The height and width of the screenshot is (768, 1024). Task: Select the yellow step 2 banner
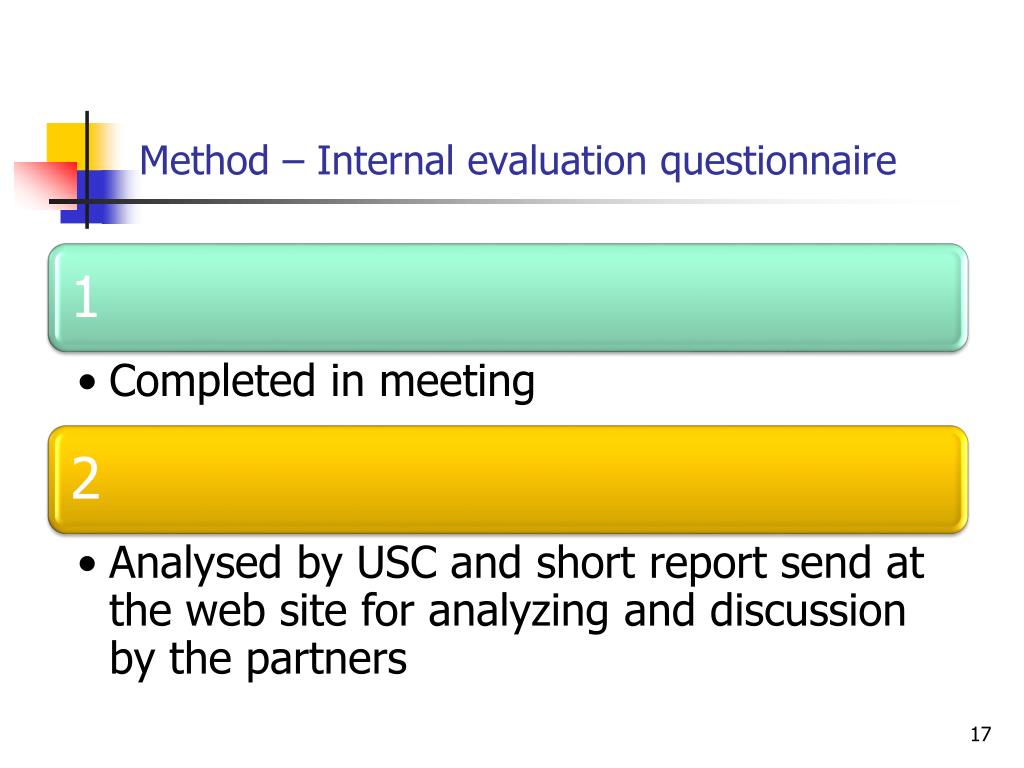click(507, 479)
